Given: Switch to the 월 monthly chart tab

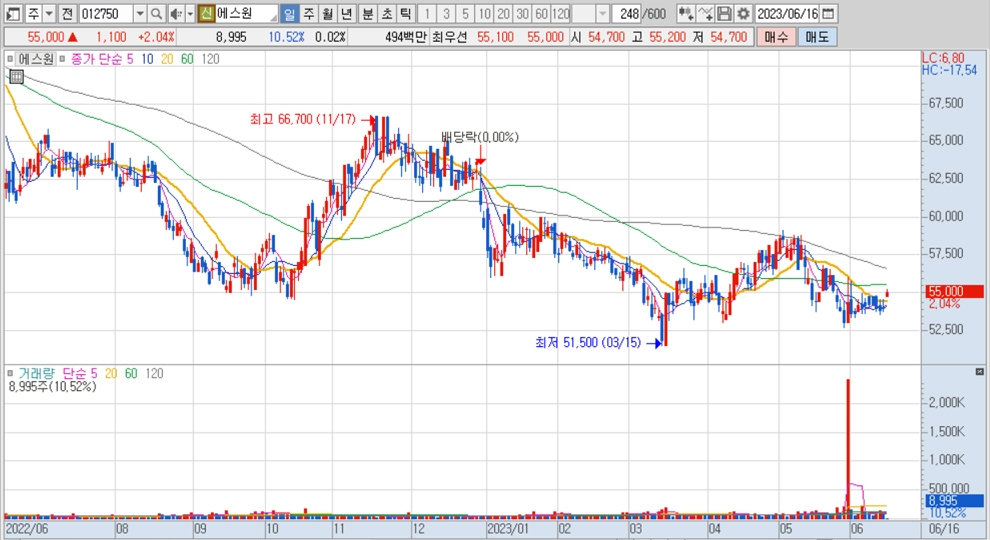Looking at the screenshot, I should [327, 14].
